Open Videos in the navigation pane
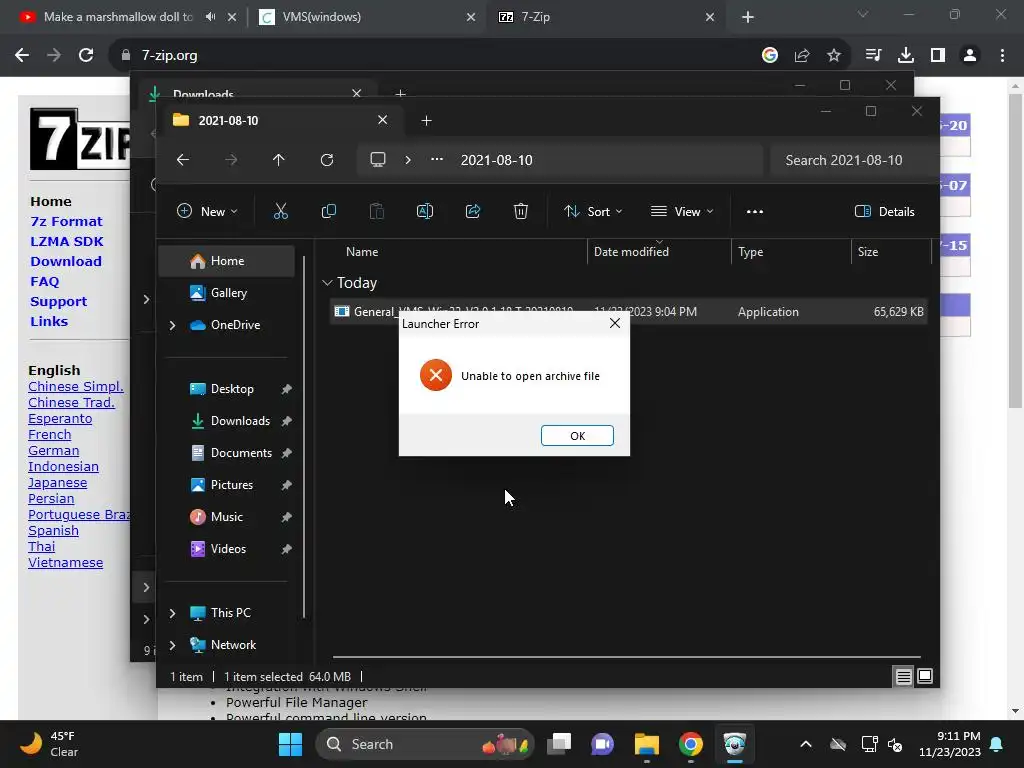The image size is (1024, 768). click(227, 549)
